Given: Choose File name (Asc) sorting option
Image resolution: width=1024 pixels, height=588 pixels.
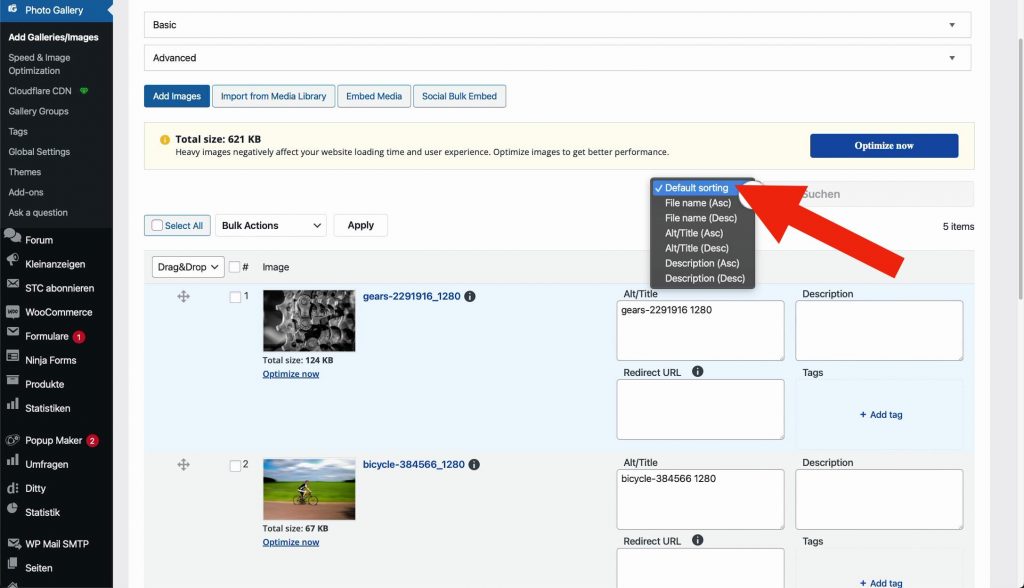Looking at the screenshot, I should [697, 203].
